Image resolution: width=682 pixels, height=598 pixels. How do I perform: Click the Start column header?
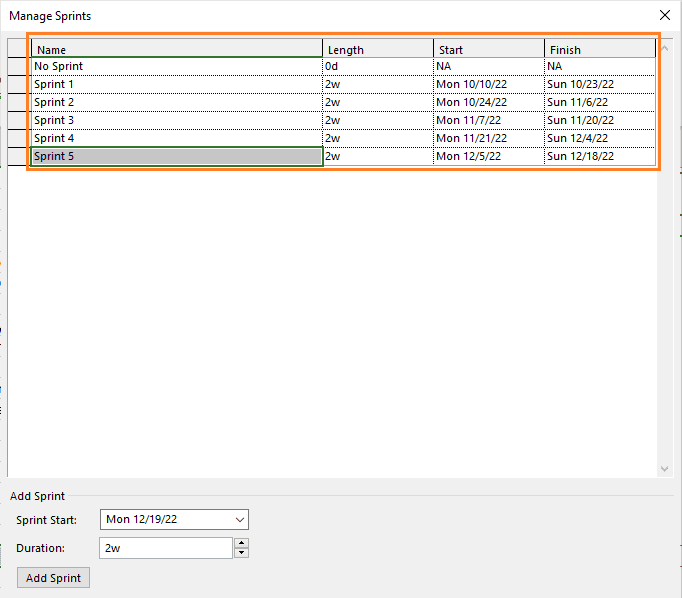tap(488, 49)
